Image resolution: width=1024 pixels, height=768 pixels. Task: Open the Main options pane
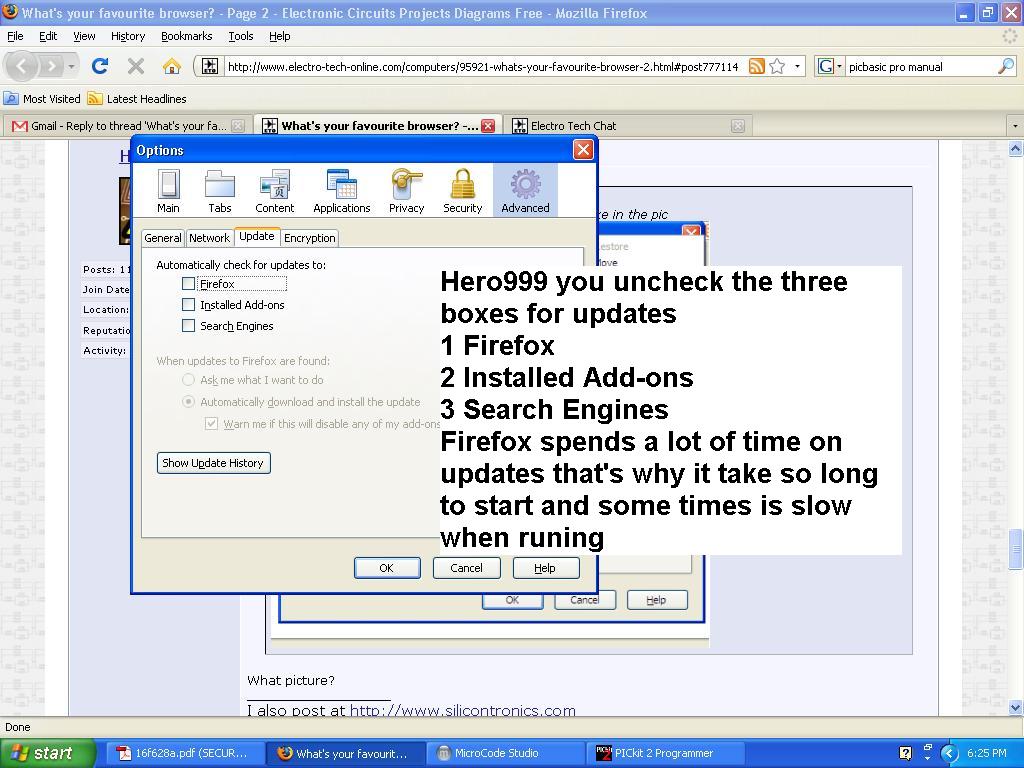click(168, 191)
